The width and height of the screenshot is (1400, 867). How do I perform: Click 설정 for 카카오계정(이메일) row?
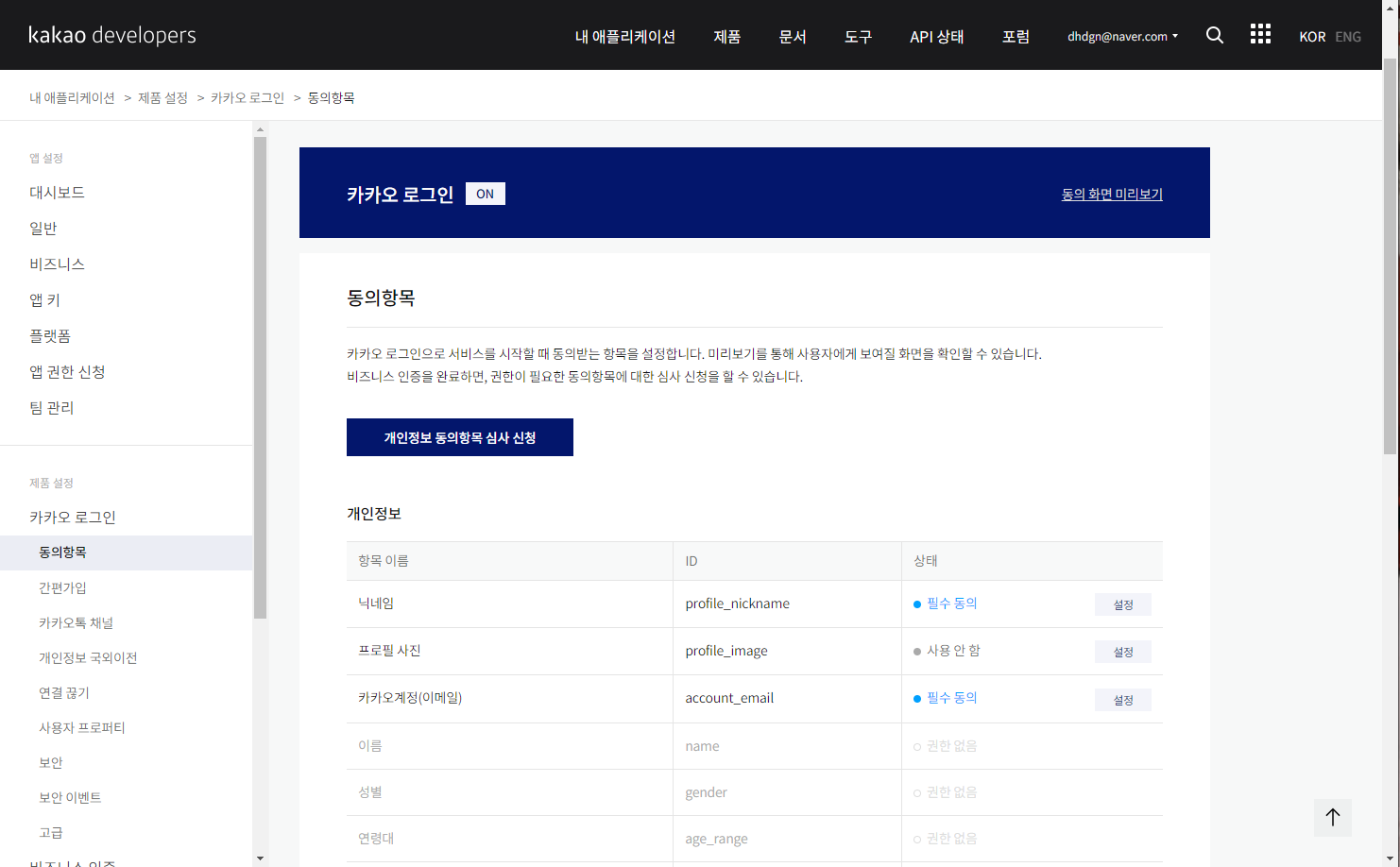(x=1123, y=700)
